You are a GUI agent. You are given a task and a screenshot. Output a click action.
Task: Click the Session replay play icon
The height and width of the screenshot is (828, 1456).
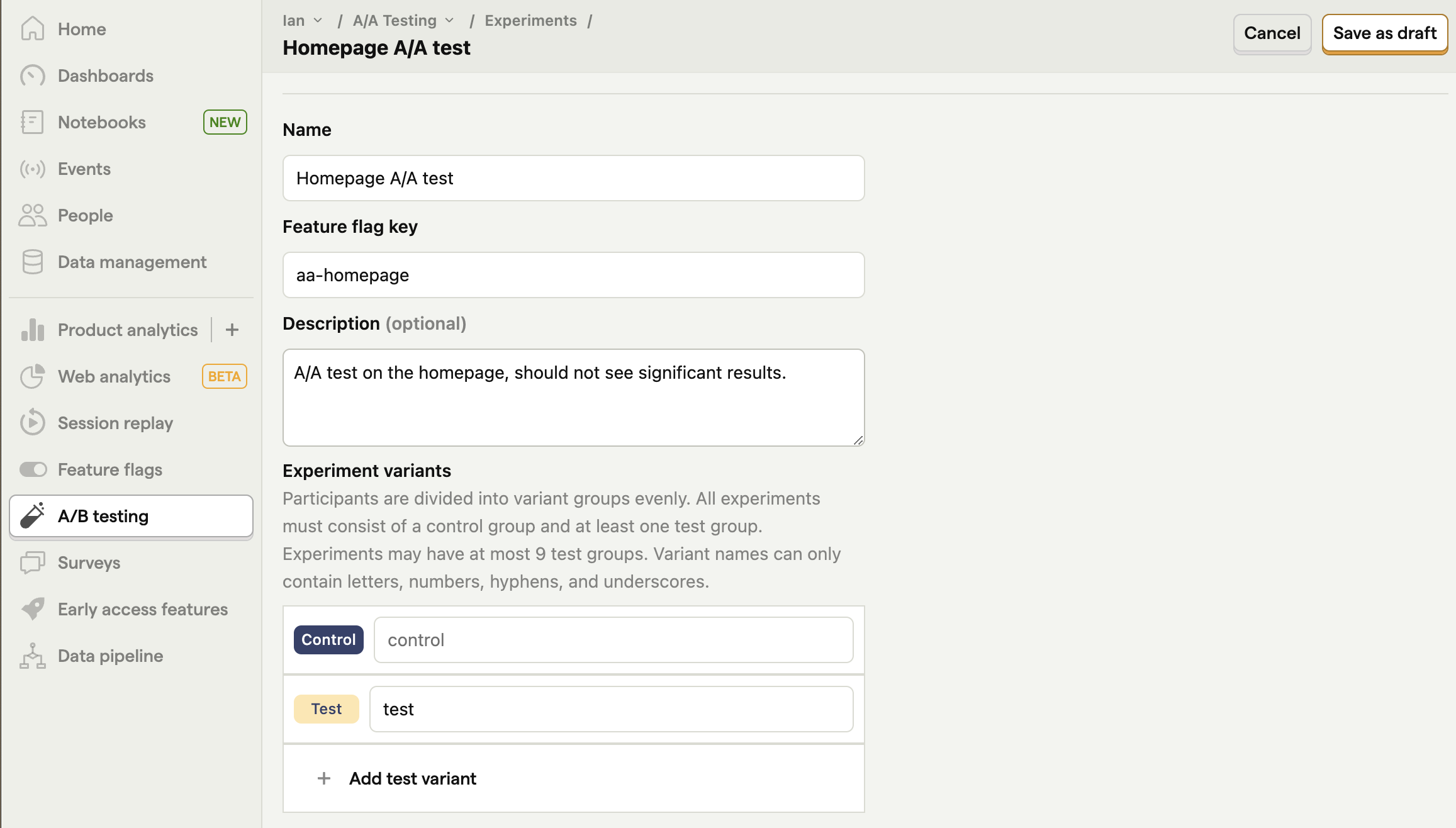pos(32,423)
